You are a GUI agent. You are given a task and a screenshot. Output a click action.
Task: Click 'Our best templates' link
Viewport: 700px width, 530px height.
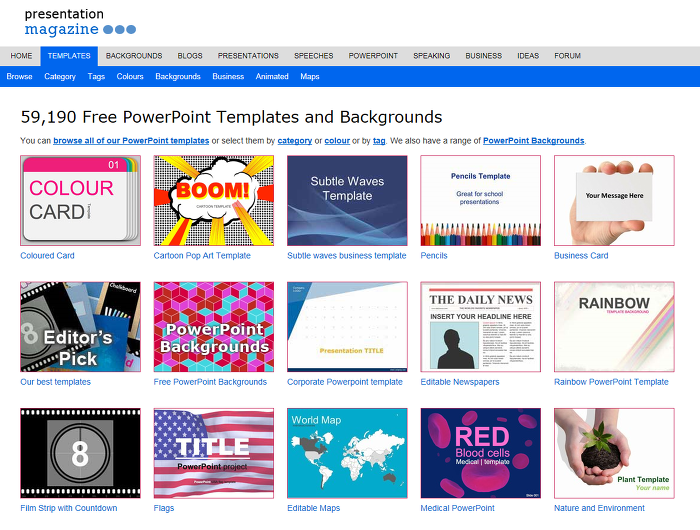pyautogui.click(x=55, y=382)
